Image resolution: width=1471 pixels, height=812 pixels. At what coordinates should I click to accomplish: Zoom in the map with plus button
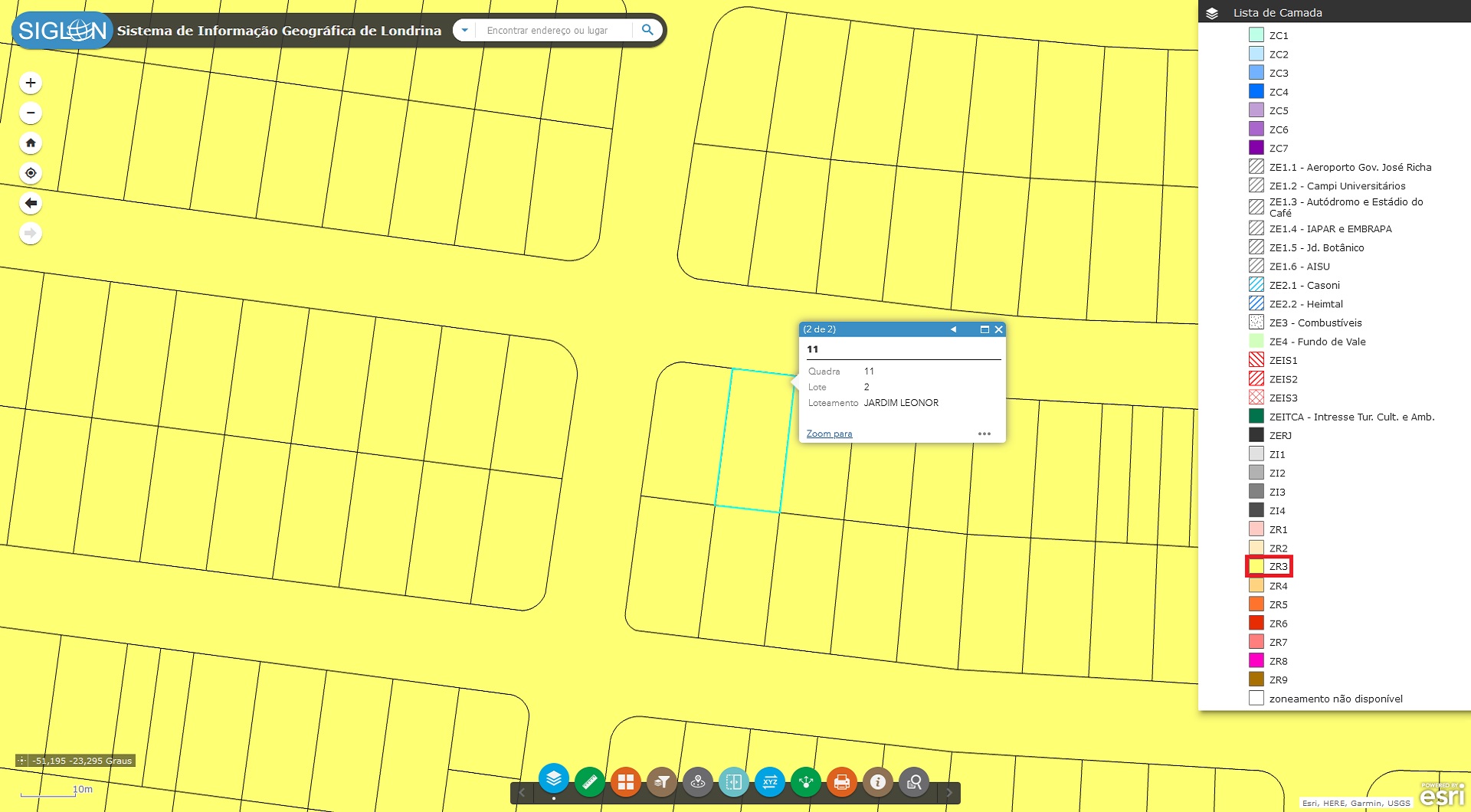pos(31,83)
